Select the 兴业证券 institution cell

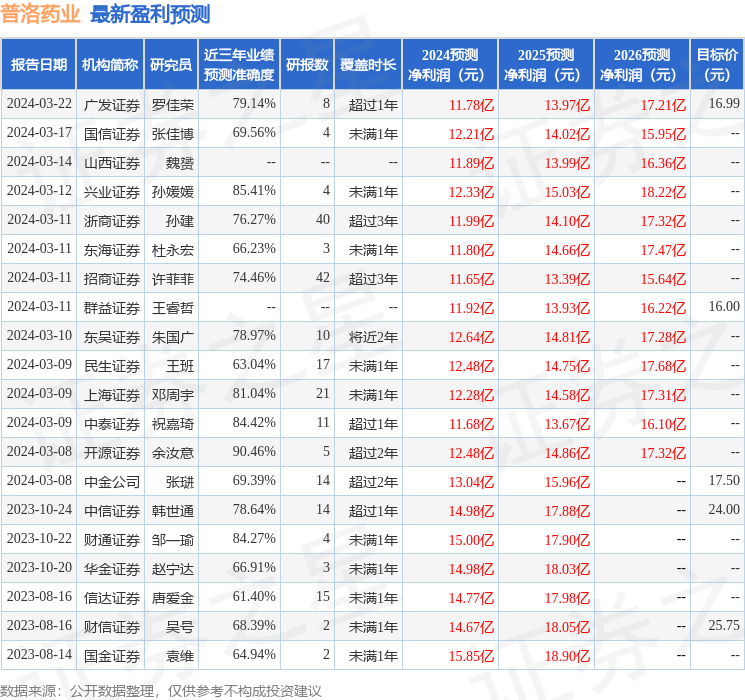tap(112, 192)
